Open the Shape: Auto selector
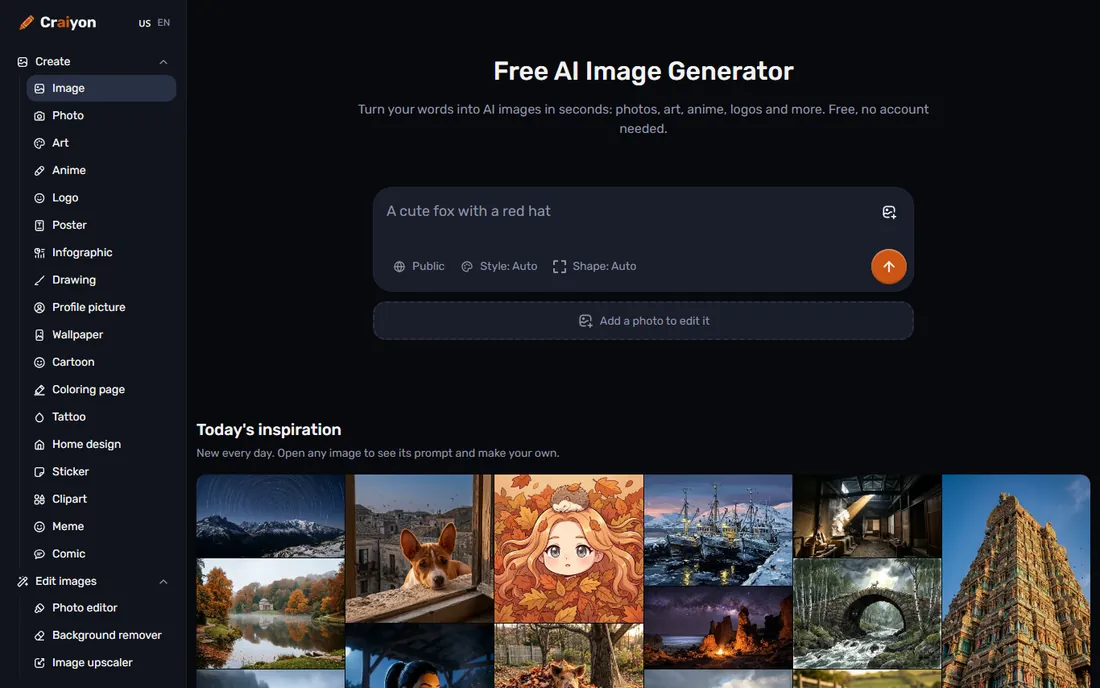Viewport: 1100px width, 688px height. pyautogui.click(x=594, y=267)
